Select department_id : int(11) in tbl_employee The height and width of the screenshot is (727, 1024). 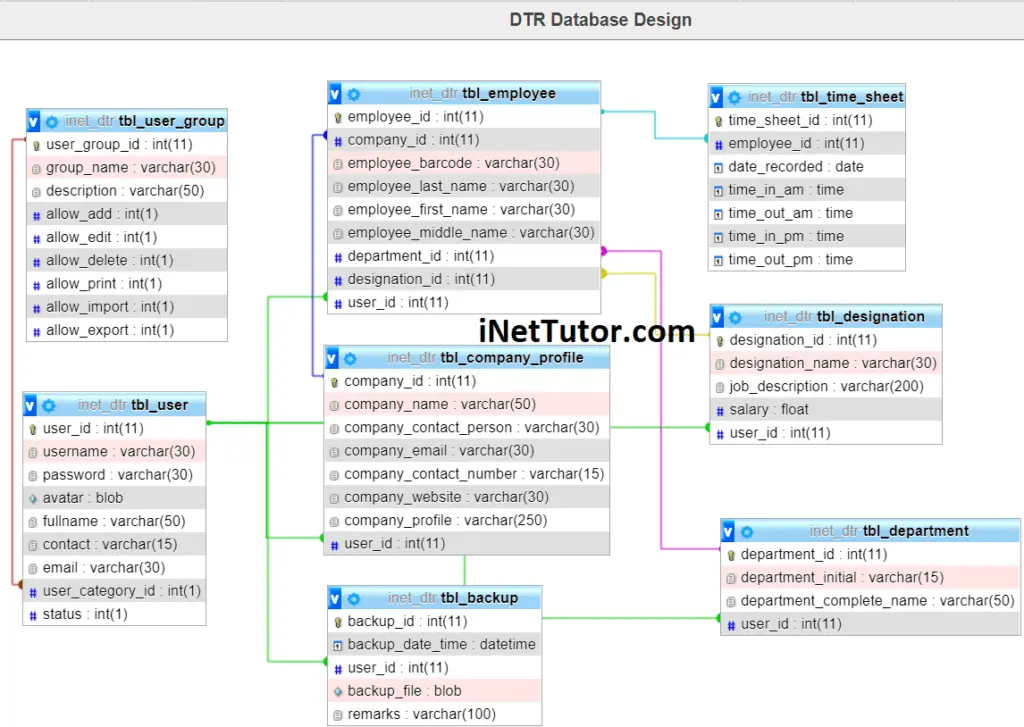point(464,256)
